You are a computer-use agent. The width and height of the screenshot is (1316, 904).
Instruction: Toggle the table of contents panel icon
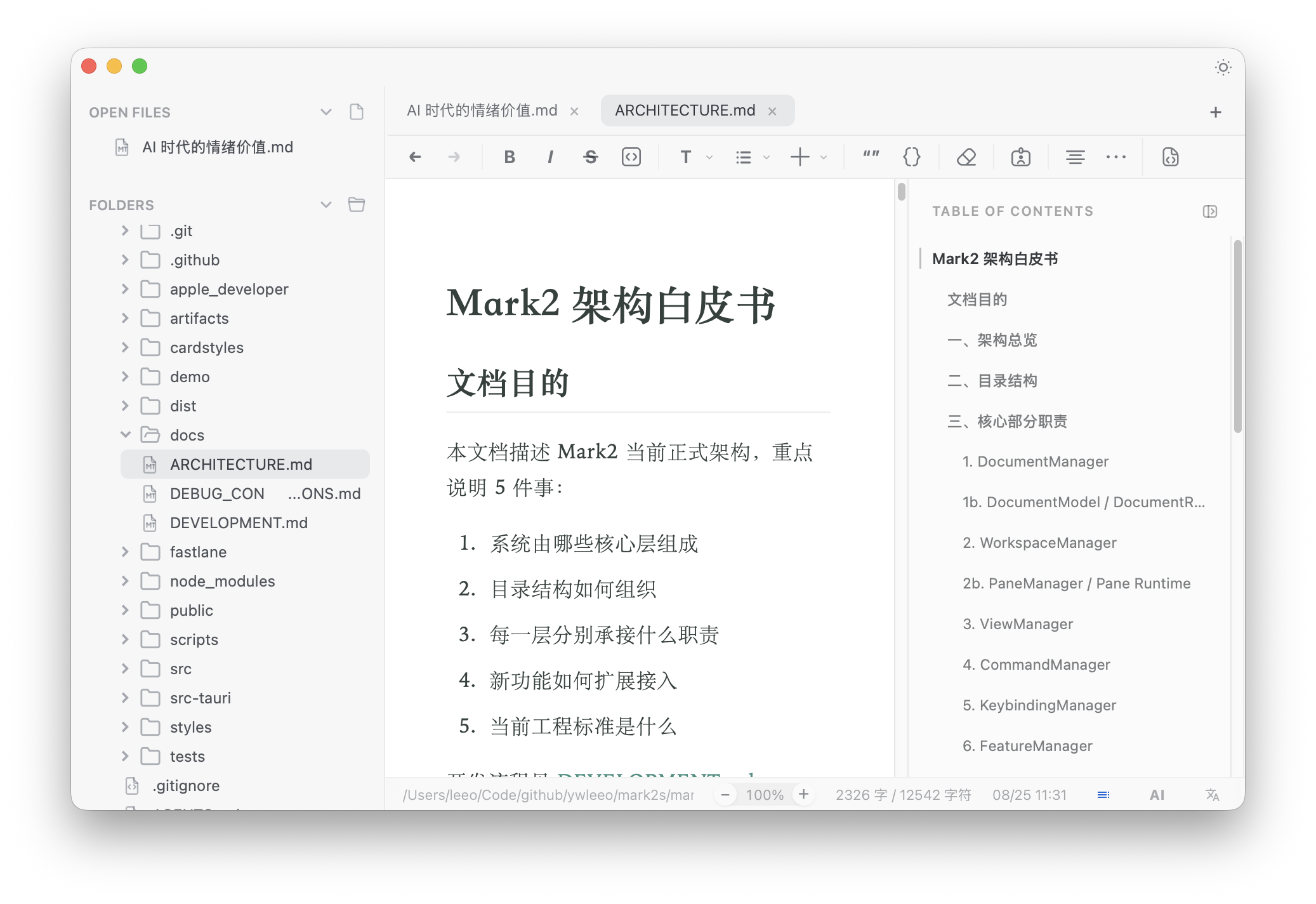coord(1210,211)
